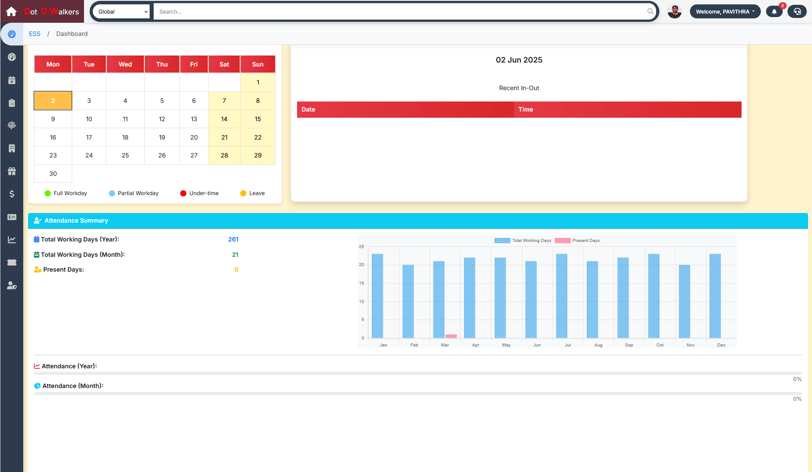This screenshot has width=812, height=472.
Task: Click the blue Partial Workday legend dot
Action: [112, 193]
